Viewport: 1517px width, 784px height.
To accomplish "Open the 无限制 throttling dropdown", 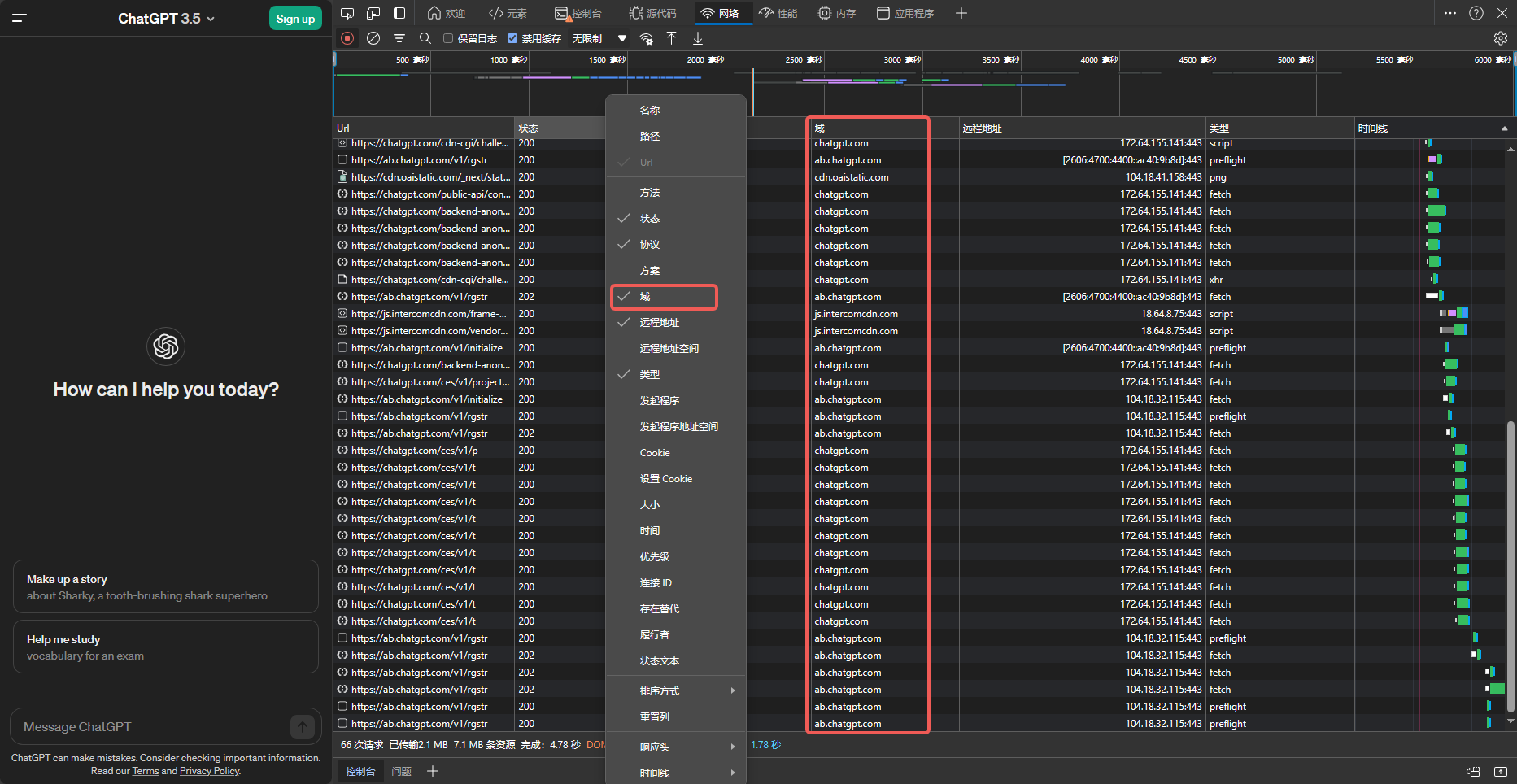I will [599, 38].
